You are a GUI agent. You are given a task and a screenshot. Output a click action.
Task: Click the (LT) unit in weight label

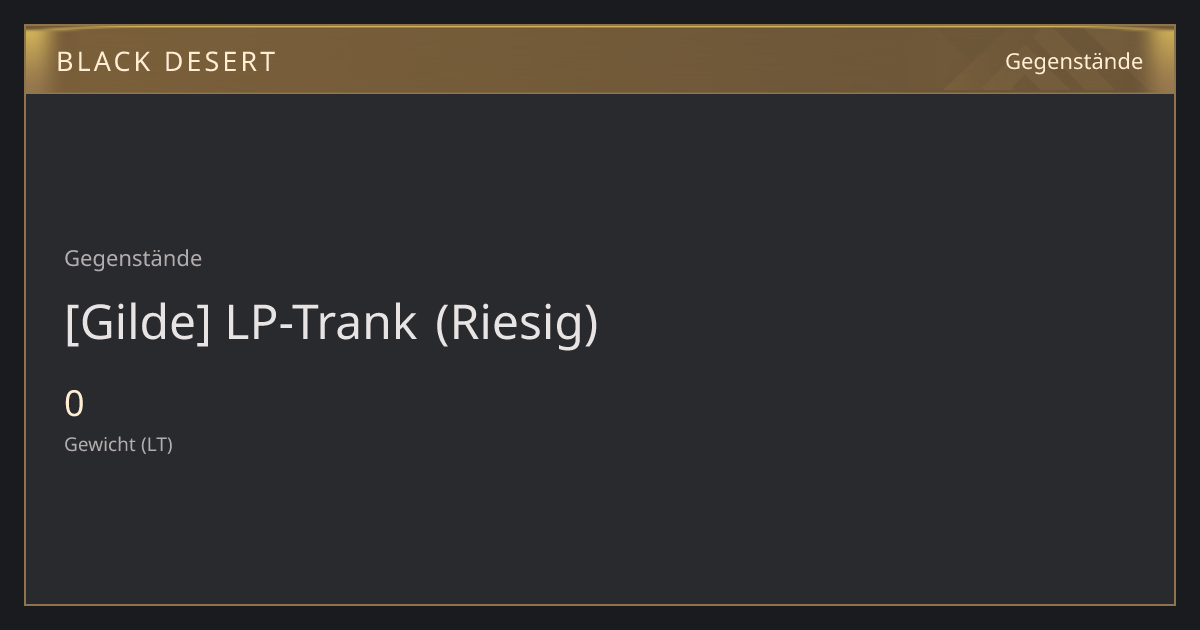coord(156,445)
